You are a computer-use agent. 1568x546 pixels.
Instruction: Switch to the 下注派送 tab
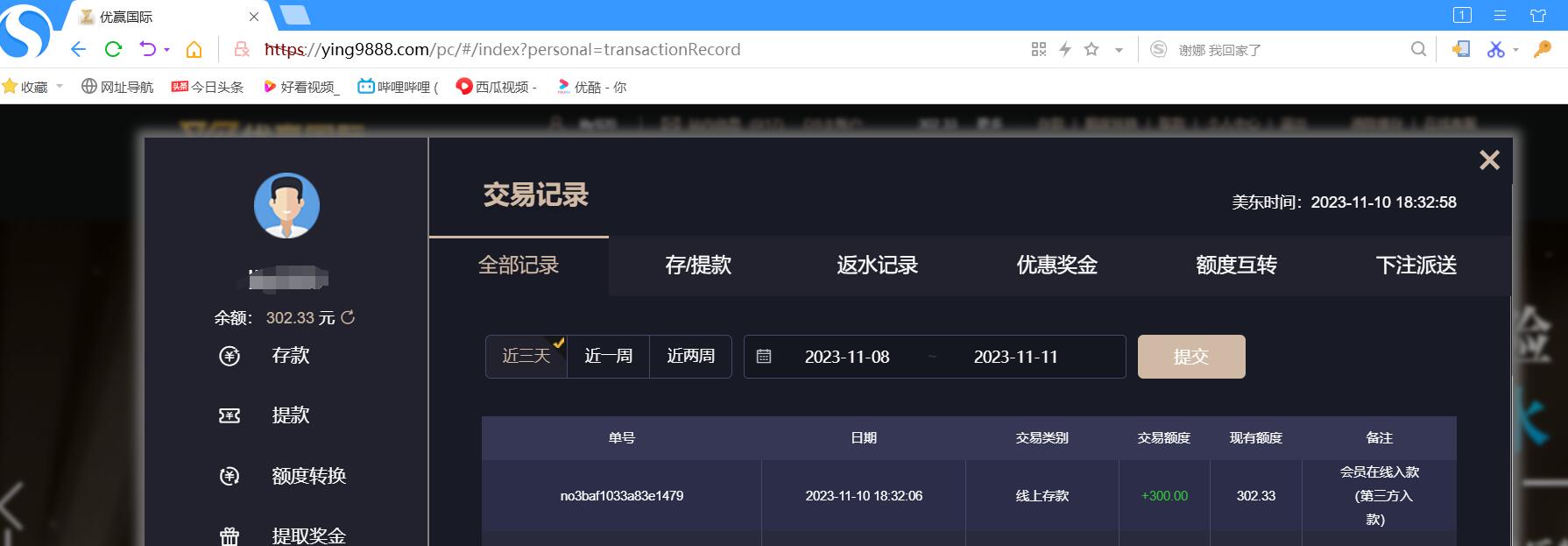pos(1416,265)
